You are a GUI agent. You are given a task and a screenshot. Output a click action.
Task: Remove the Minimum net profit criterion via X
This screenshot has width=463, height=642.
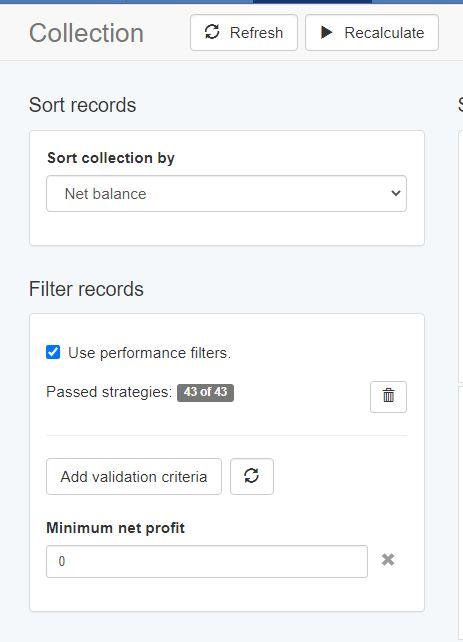(388, 559)
